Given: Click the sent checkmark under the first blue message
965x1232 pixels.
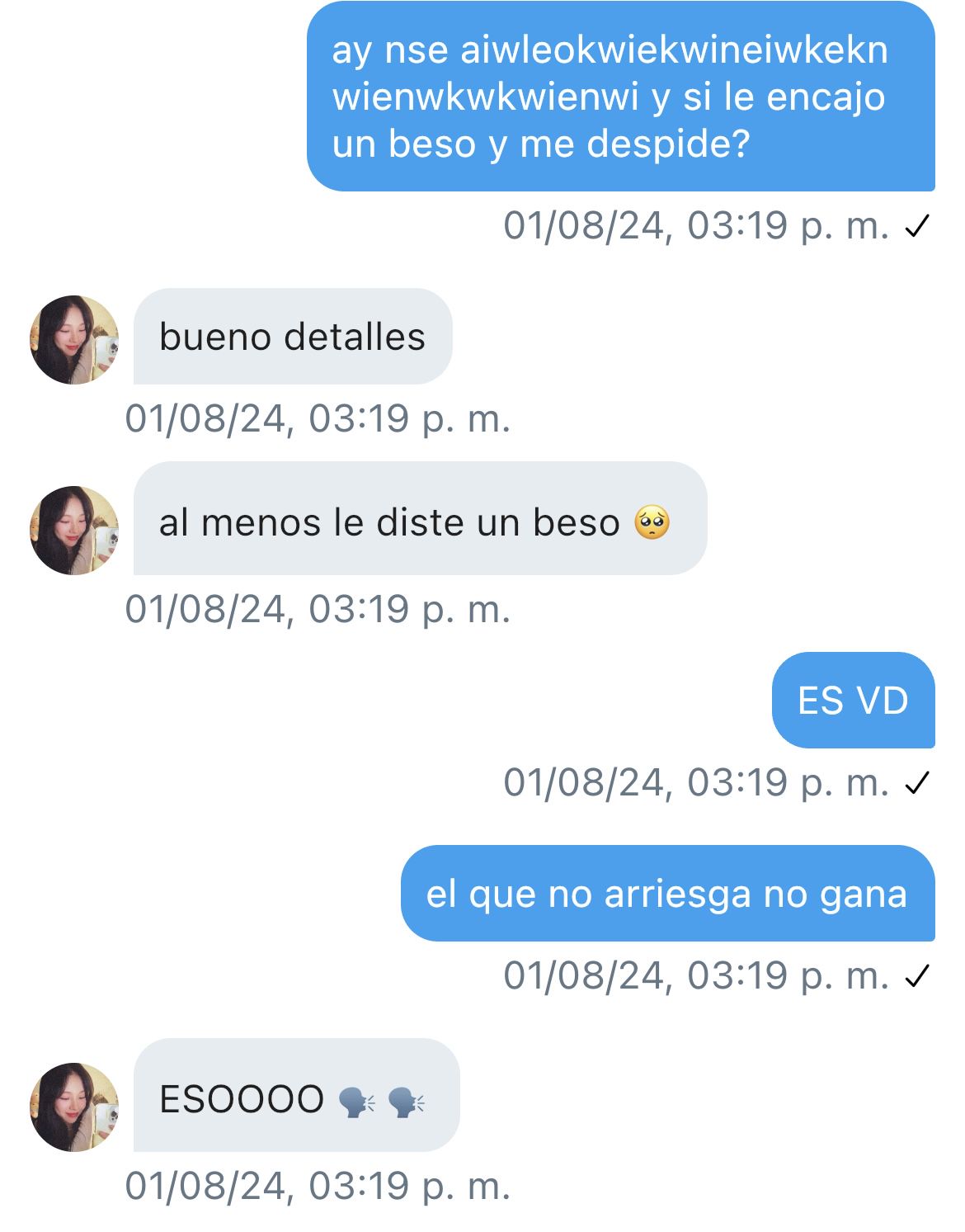Looking at the screenshot, I should (917, 226).
